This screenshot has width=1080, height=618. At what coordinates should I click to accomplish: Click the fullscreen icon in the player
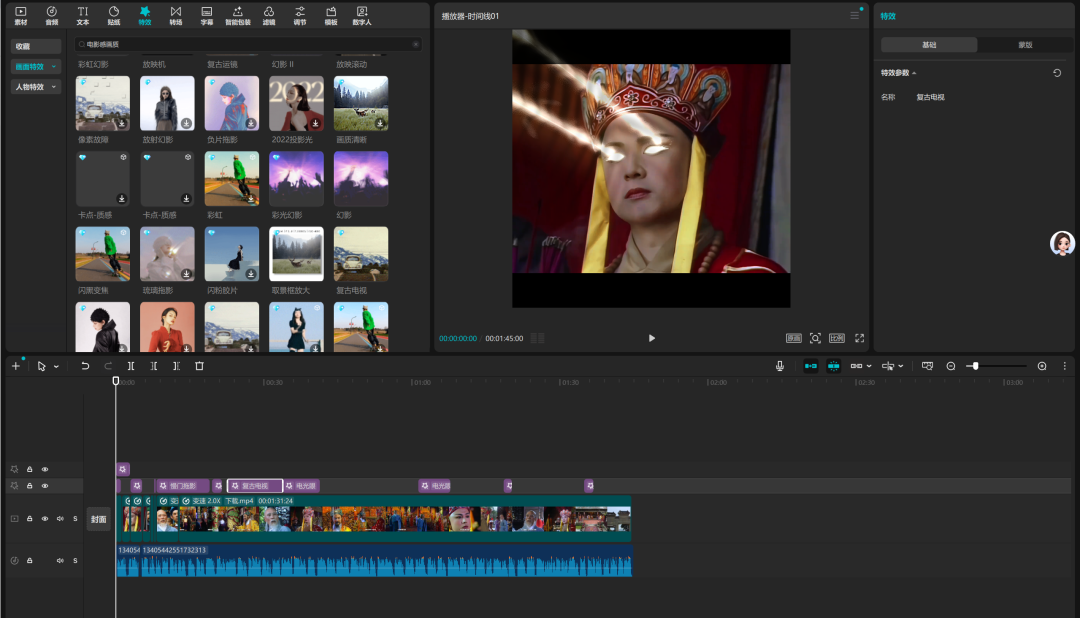(859, 338)
